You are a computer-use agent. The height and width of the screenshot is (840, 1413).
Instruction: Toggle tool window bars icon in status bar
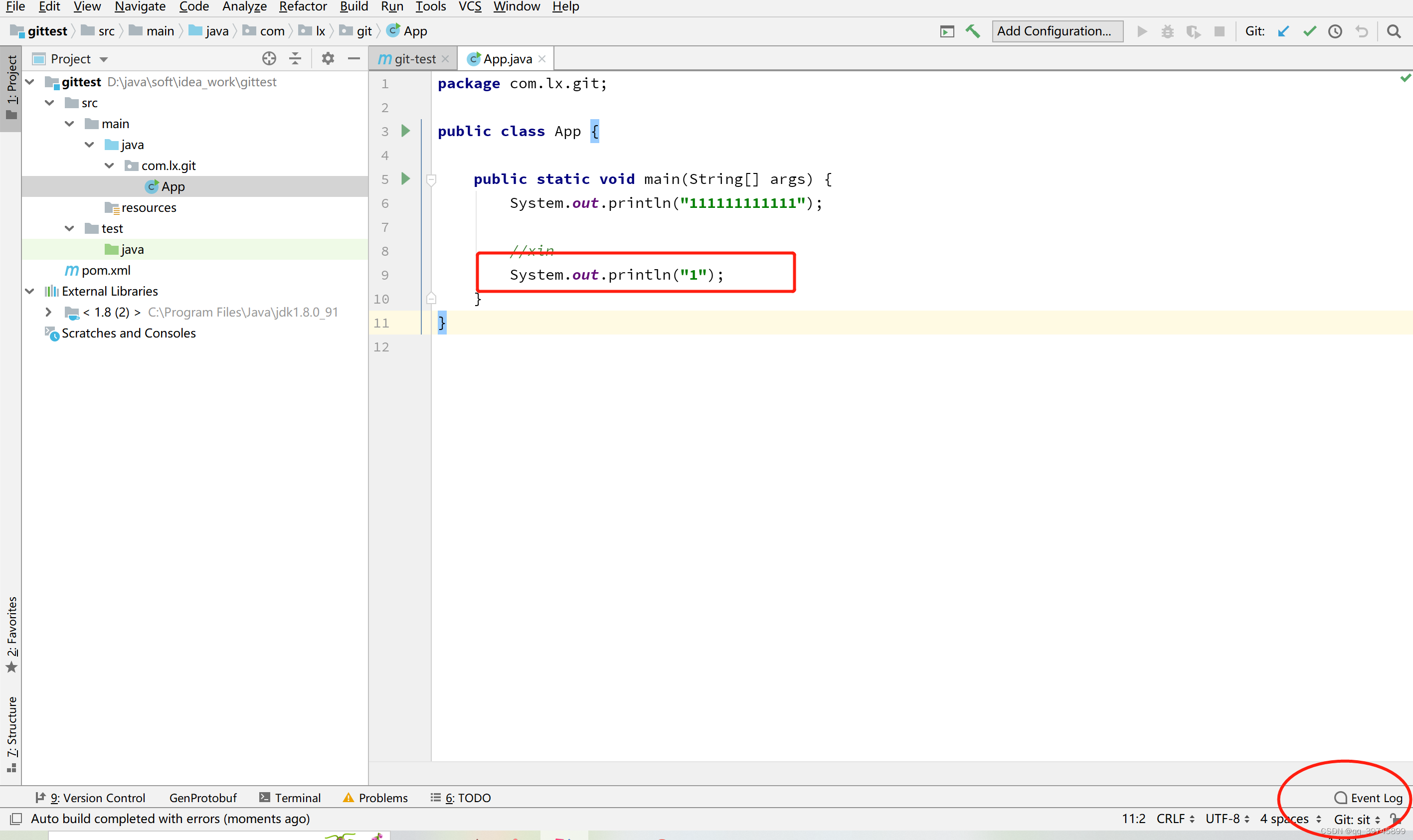[16, 819]
